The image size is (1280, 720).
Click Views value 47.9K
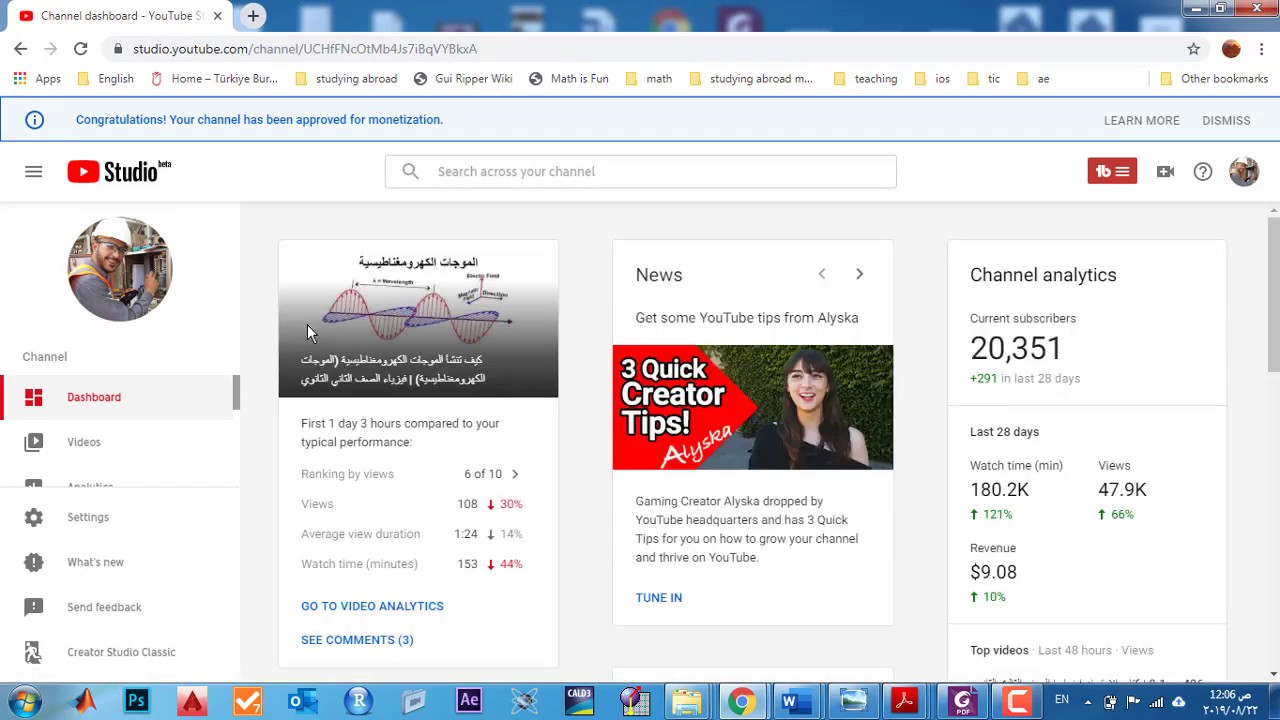[x=1122, y=490]
